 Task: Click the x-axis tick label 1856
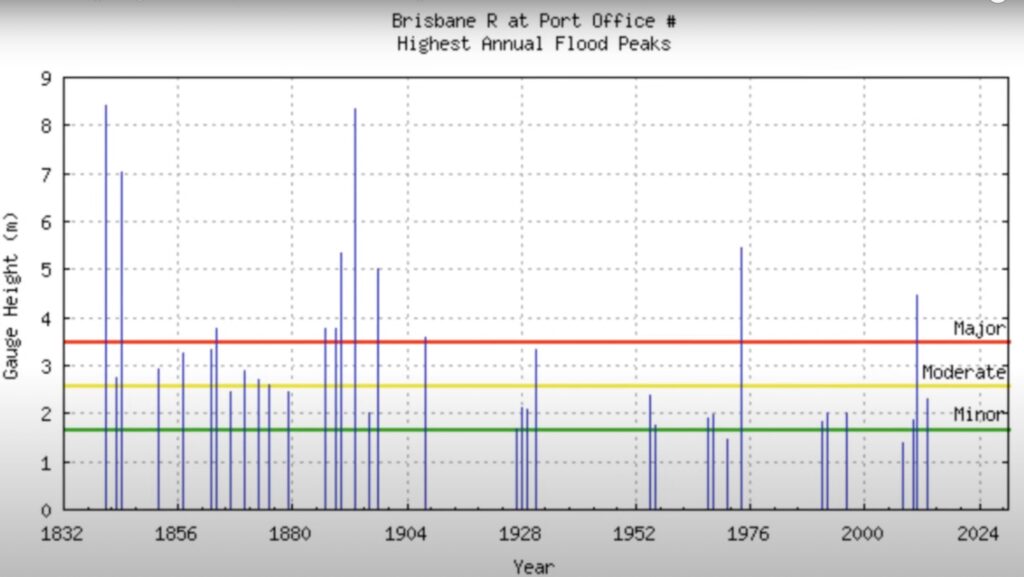click(x=176, y=534)
